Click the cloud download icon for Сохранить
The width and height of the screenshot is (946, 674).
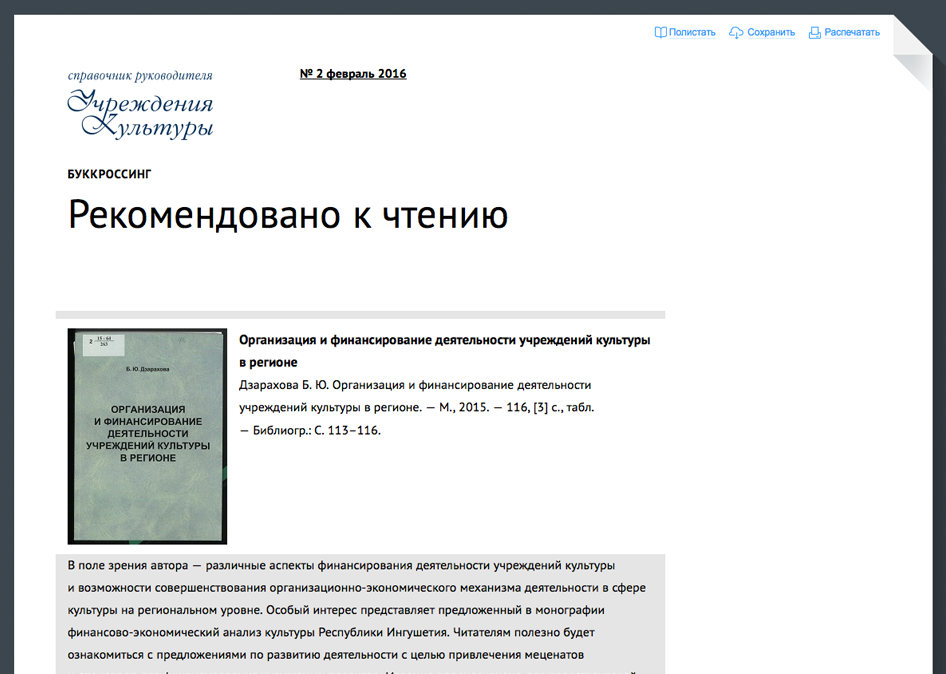click(736, 32)
